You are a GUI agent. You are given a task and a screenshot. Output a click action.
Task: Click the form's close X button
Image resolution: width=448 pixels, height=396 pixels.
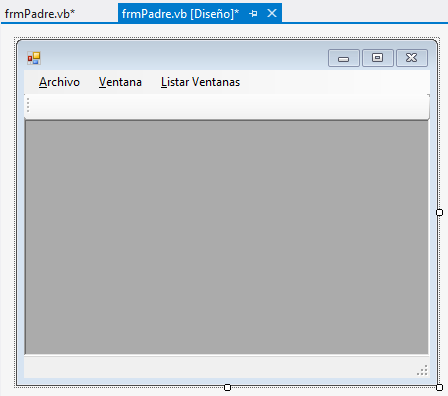[x=412, y=58]
